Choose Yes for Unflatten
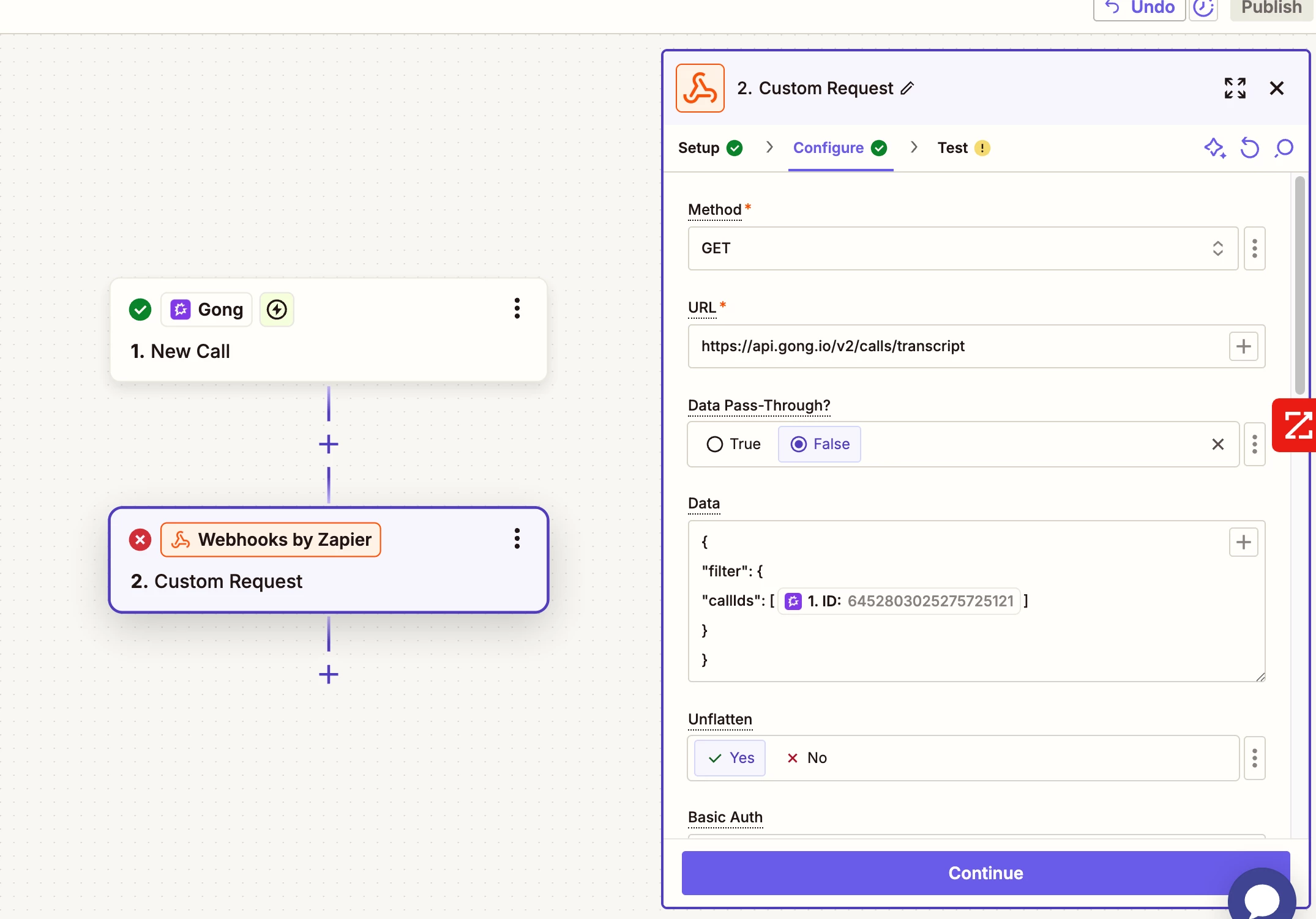Image resolution: width=1316 pixels, height=919 pixels. [730, 758]
